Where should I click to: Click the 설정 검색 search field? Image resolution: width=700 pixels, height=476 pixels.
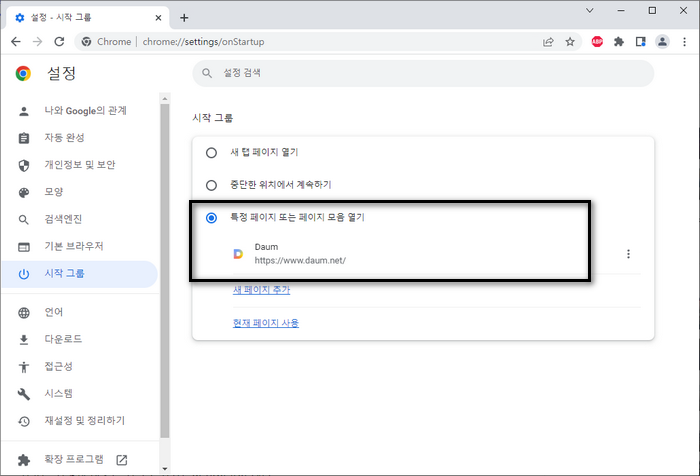pyautogui.click(x=423, y=73)
